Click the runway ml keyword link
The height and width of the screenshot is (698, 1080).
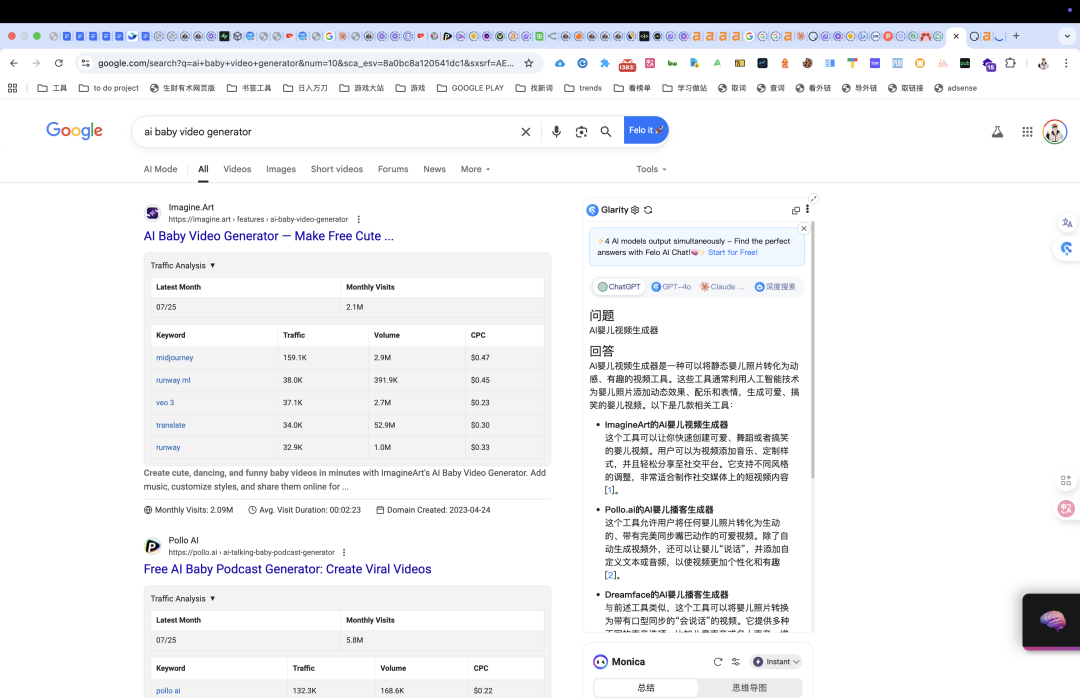point(173,380)
